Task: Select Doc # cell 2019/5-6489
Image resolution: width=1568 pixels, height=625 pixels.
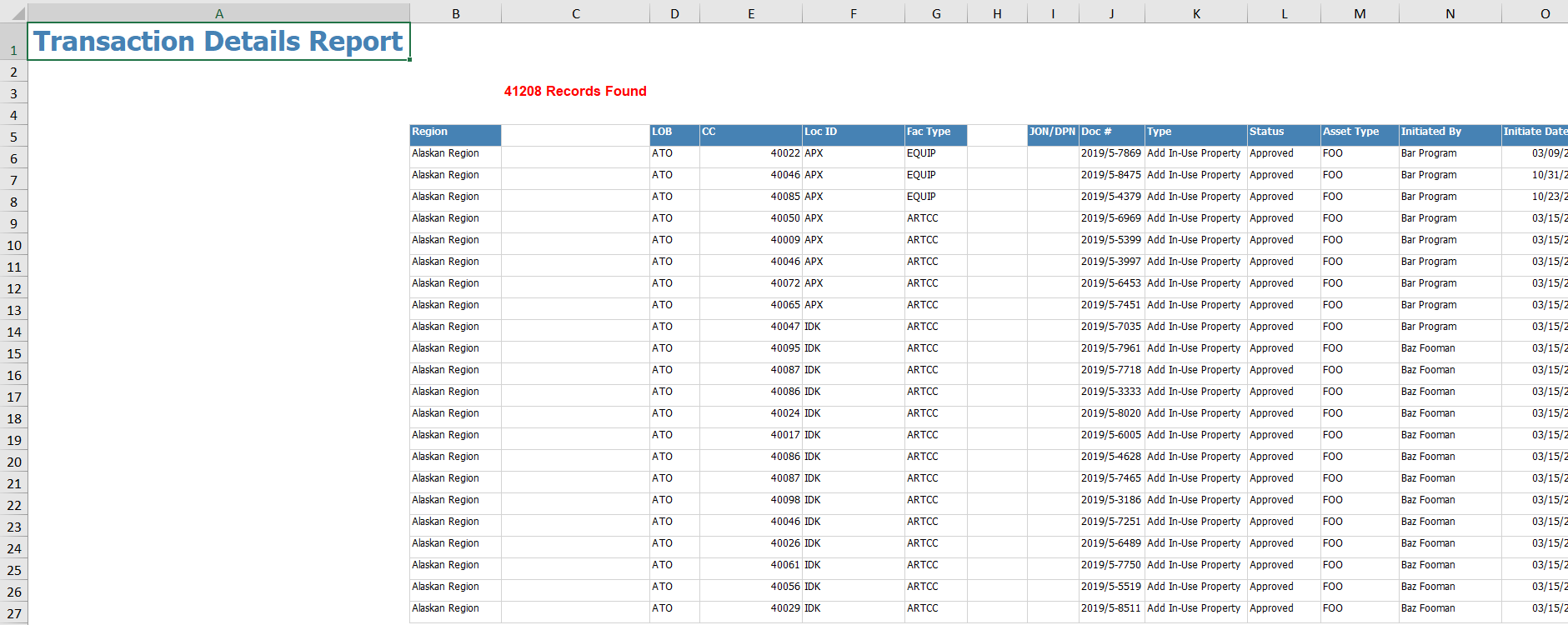Action: pos(1112,547)
